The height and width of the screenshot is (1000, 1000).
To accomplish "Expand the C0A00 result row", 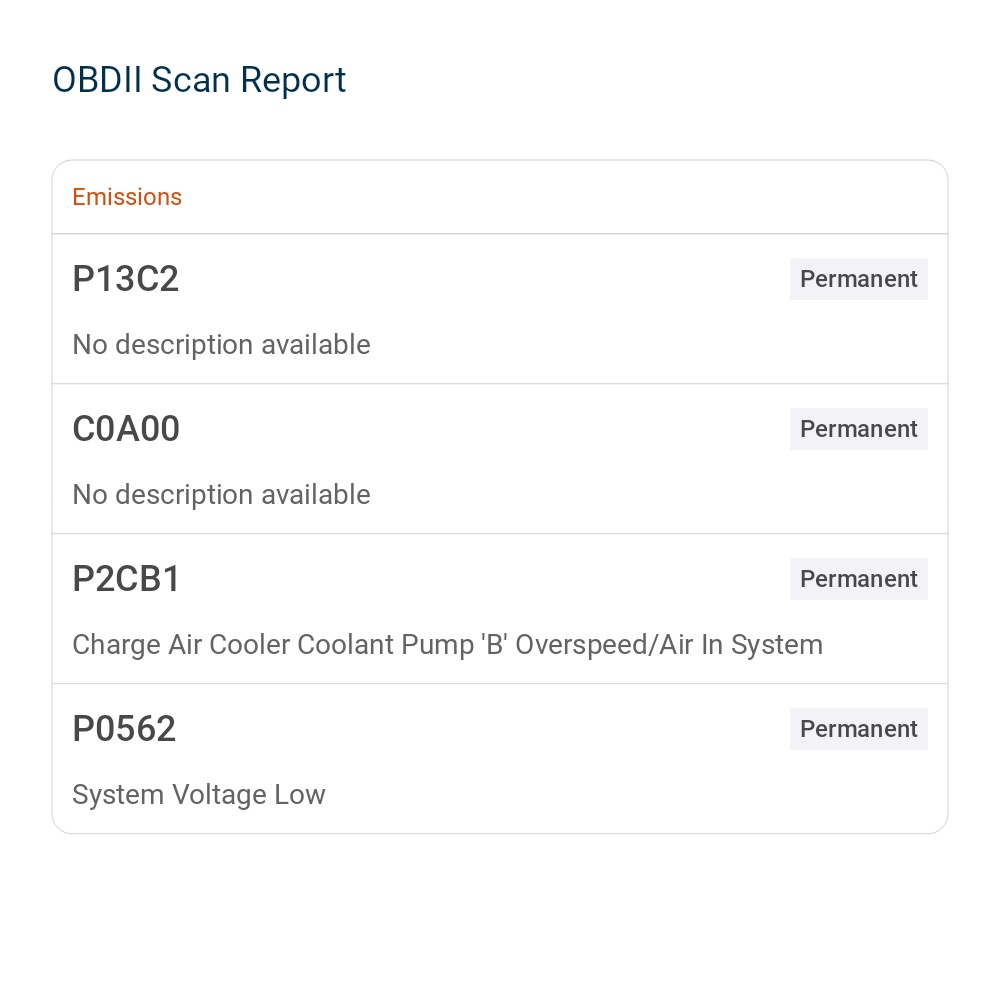I will pyautogui.click(x=500, y=460).
